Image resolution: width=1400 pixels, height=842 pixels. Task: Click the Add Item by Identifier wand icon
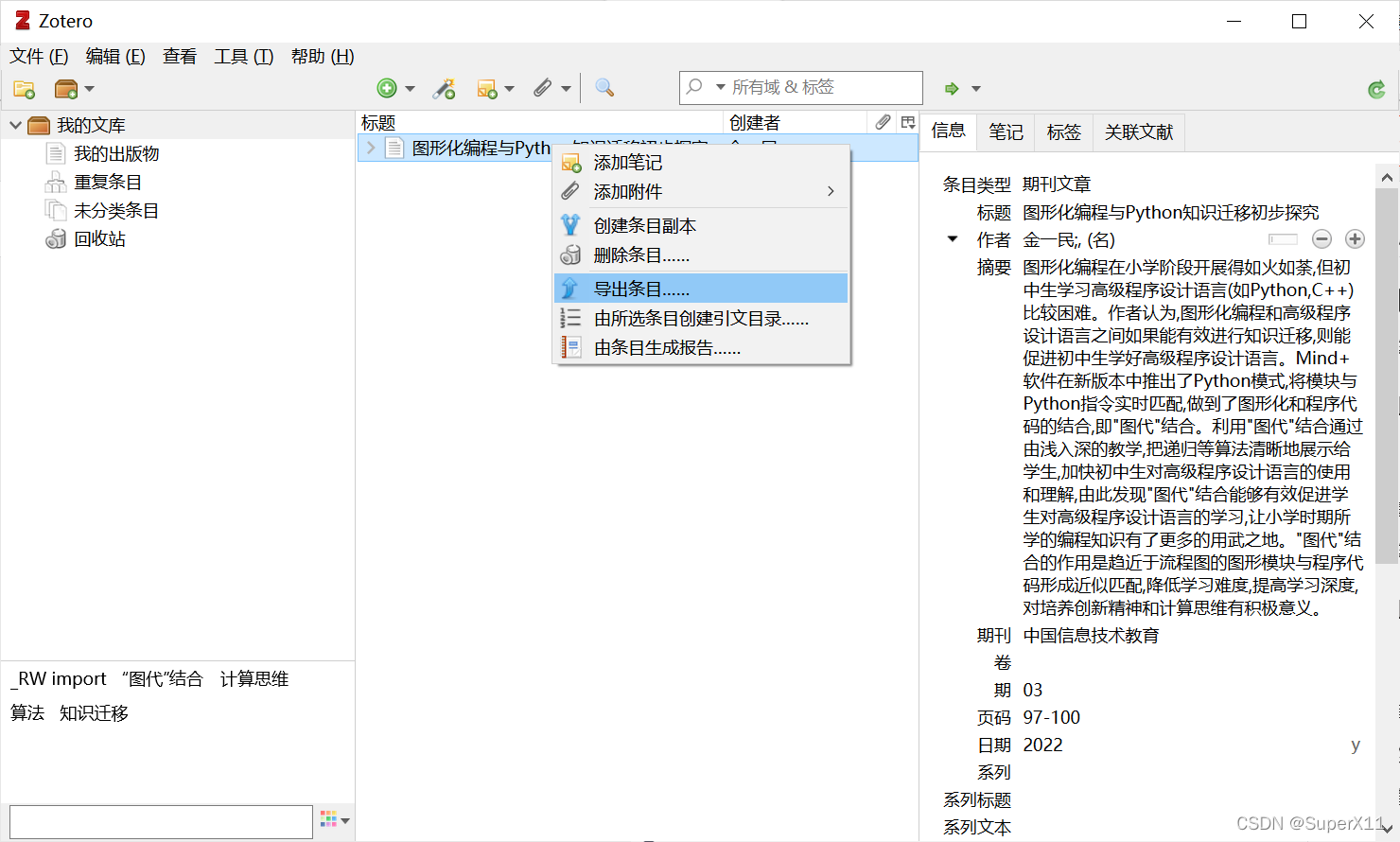click(x=444, y=89)
